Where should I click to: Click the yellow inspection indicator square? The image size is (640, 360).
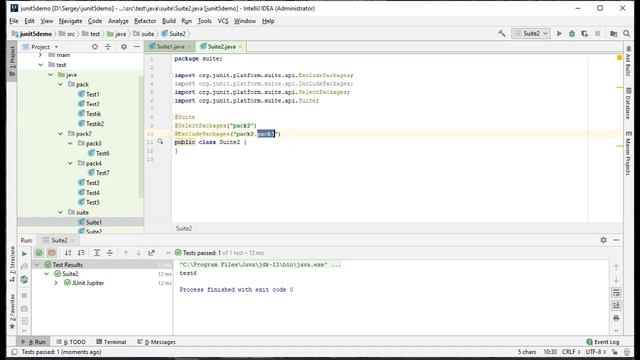coord(619,58)
